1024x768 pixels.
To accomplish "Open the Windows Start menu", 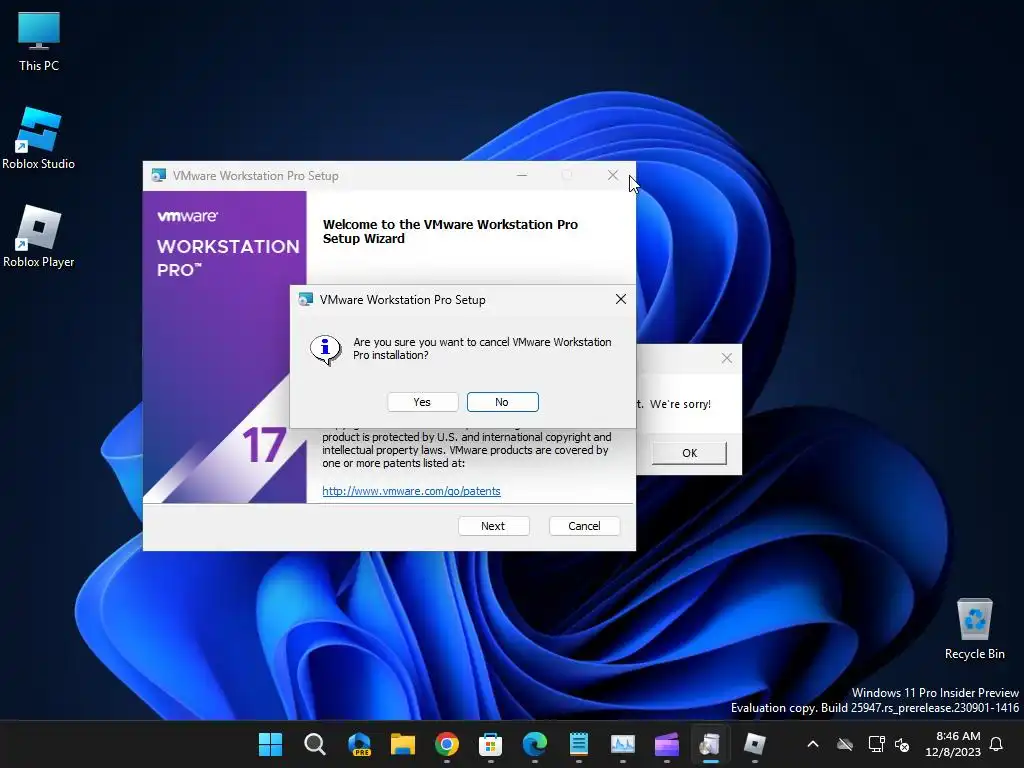I will (270, 744).
